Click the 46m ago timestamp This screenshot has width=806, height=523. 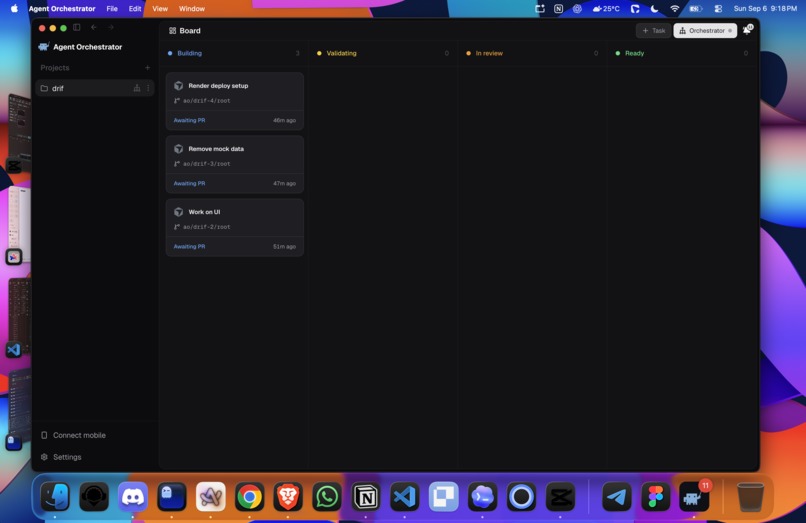click(284, 120)
